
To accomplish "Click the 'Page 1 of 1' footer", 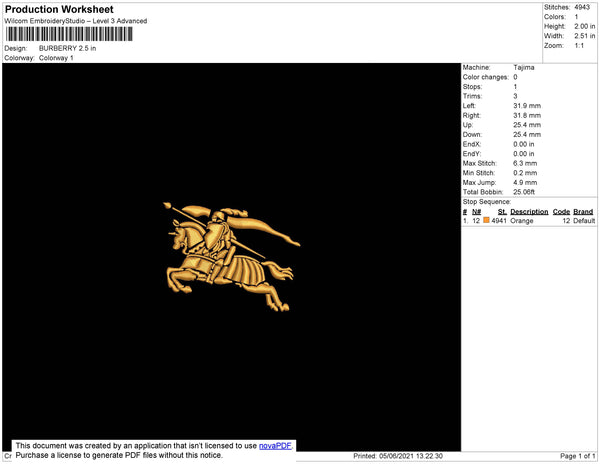I will click(x=577, y=456).
